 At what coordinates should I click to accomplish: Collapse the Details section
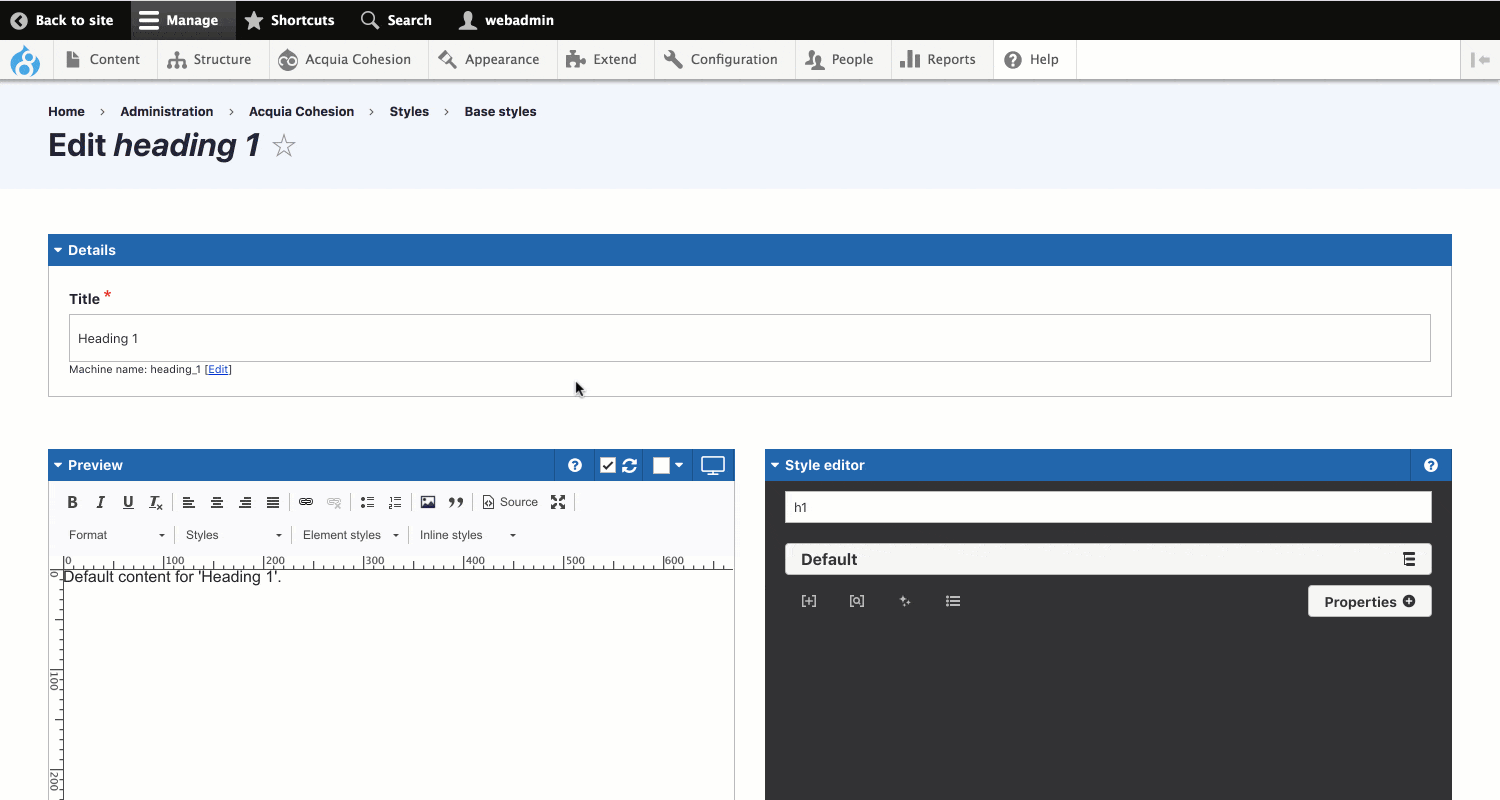coord(85,250)
